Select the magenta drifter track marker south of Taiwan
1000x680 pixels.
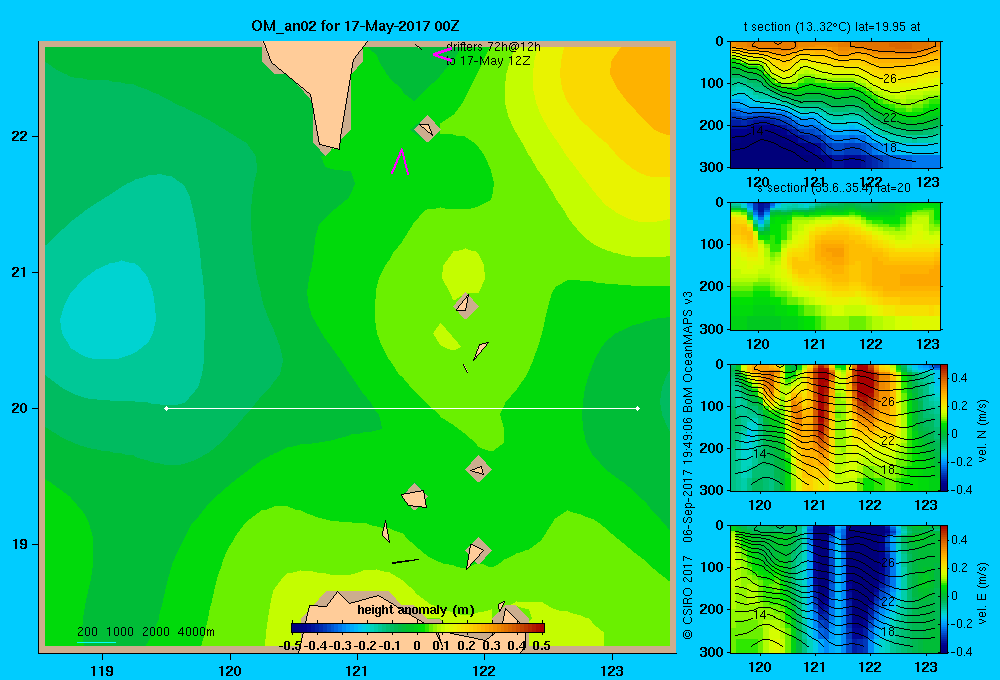(x=401, y=161)
